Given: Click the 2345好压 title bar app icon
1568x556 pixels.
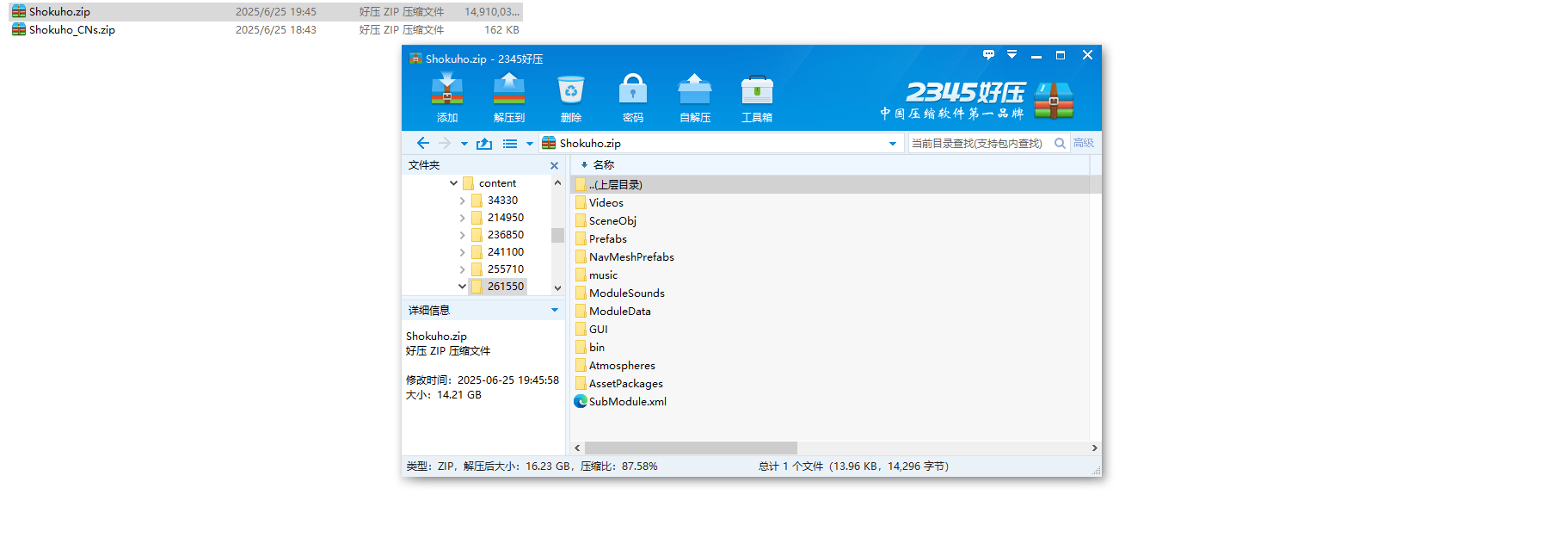Looking at the screenshot, I should (x=415, y=59).
